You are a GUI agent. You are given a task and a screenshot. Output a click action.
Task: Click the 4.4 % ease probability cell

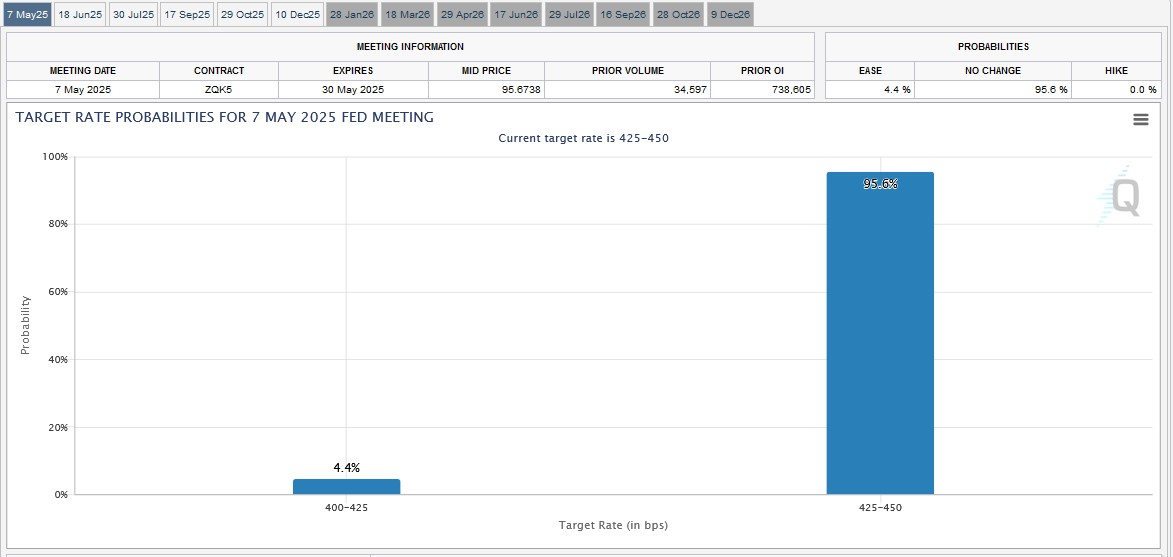pyautogui.click(x=870, y=90)
